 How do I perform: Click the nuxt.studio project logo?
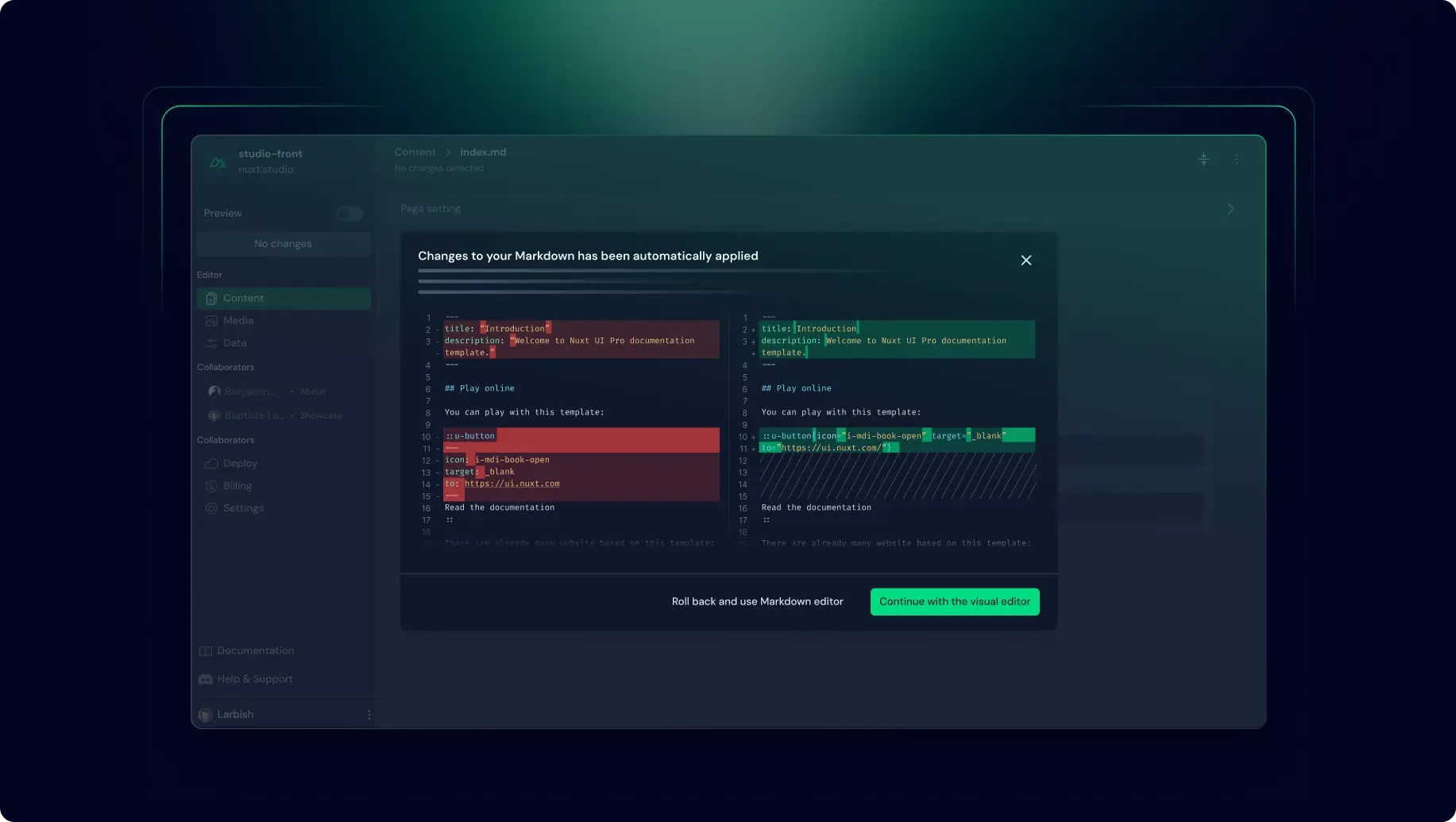215,161
